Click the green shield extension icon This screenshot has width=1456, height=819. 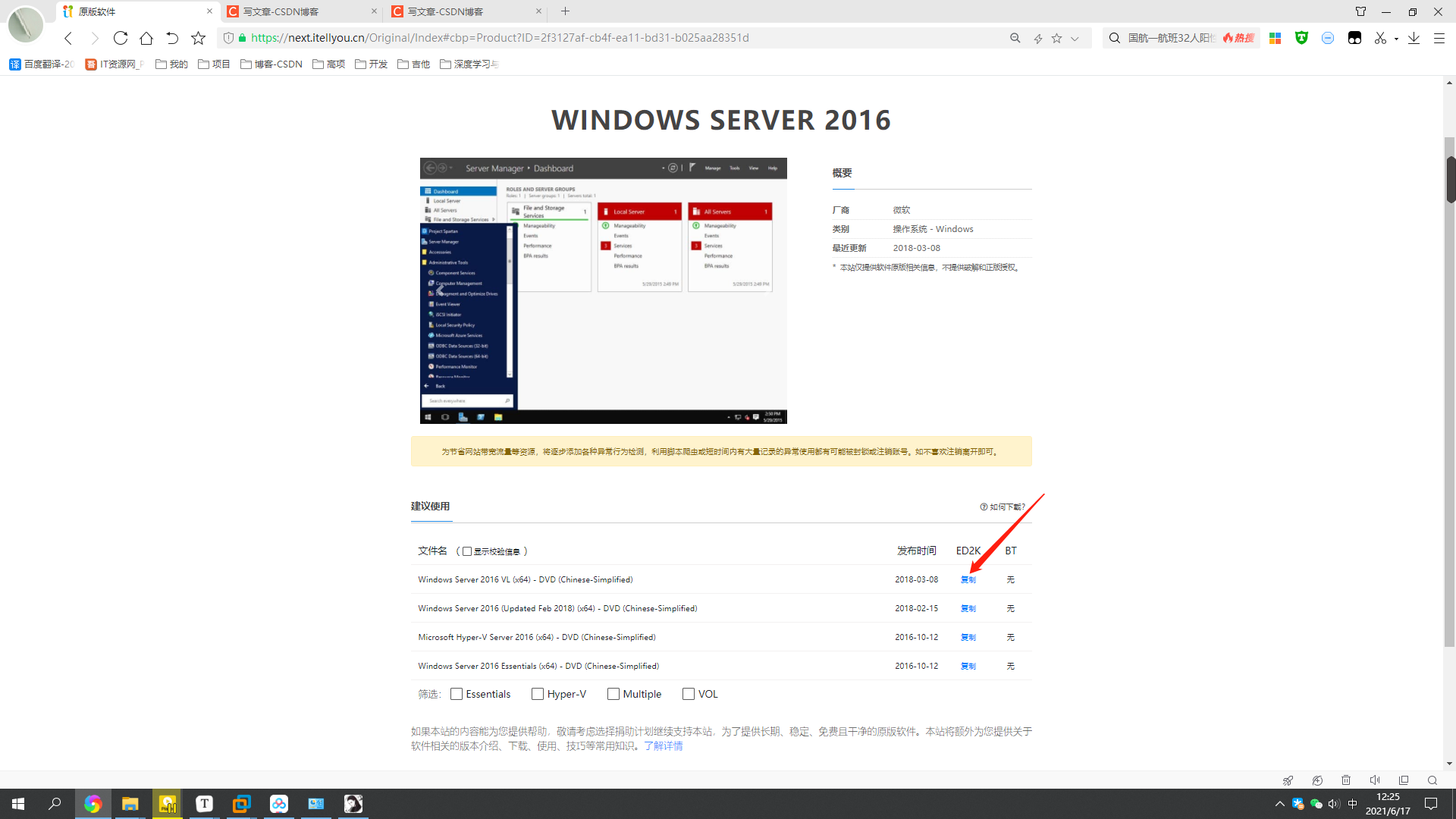(x=1301, y=38)
